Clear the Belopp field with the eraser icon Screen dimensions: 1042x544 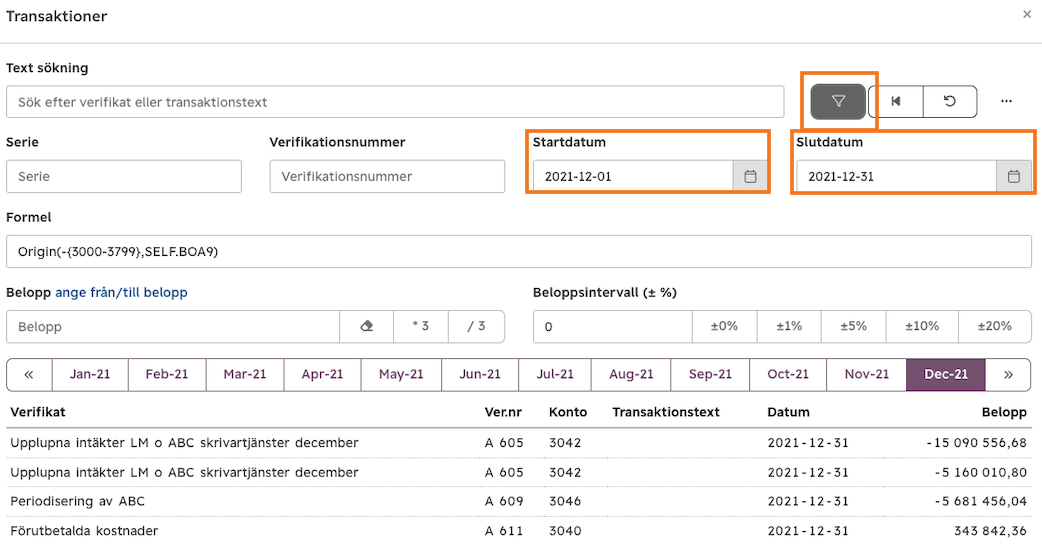point(366,327)
